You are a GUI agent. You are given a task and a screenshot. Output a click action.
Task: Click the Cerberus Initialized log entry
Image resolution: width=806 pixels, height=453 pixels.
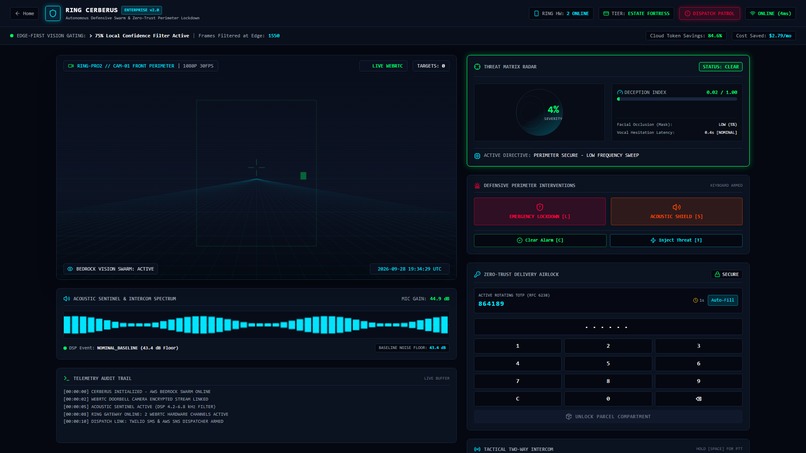[137, 392]
